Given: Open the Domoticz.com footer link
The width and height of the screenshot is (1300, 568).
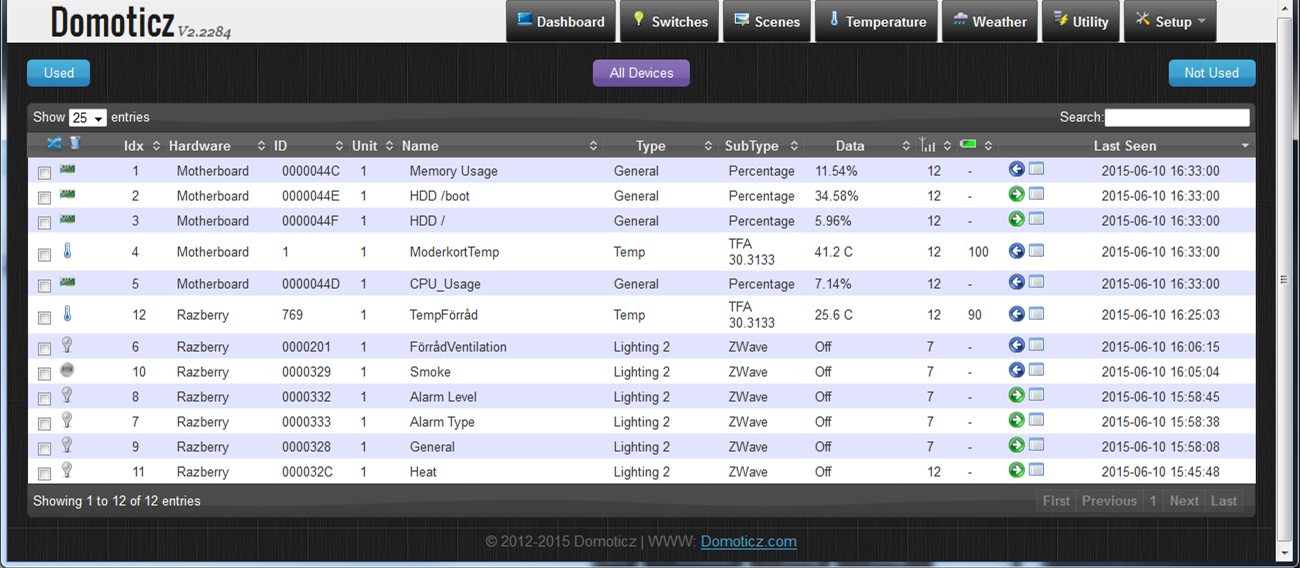Looking at the screenshot, I should coord(748,542).
